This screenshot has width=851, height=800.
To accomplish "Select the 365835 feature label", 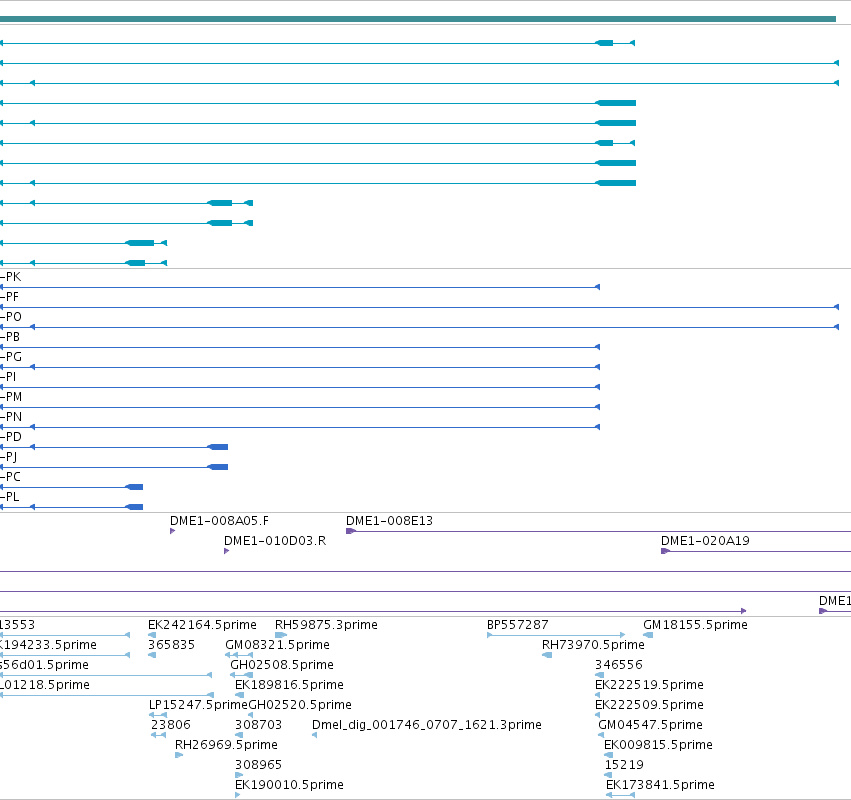I will click(x=172, y=645).
